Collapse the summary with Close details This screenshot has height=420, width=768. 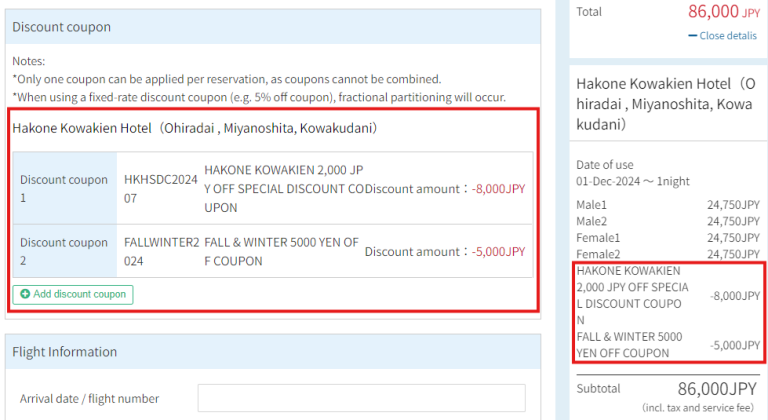[728, 36]
